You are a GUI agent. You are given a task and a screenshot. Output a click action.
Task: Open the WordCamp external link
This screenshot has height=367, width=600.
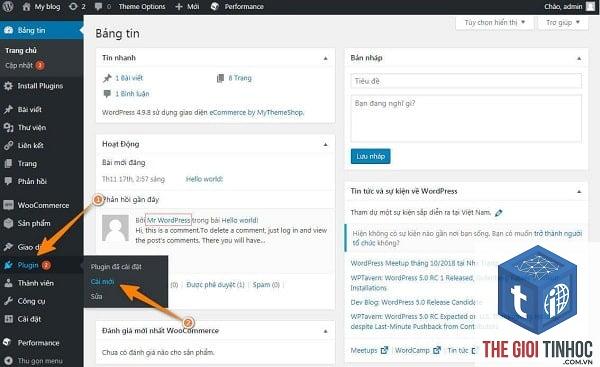click(417, 350)
